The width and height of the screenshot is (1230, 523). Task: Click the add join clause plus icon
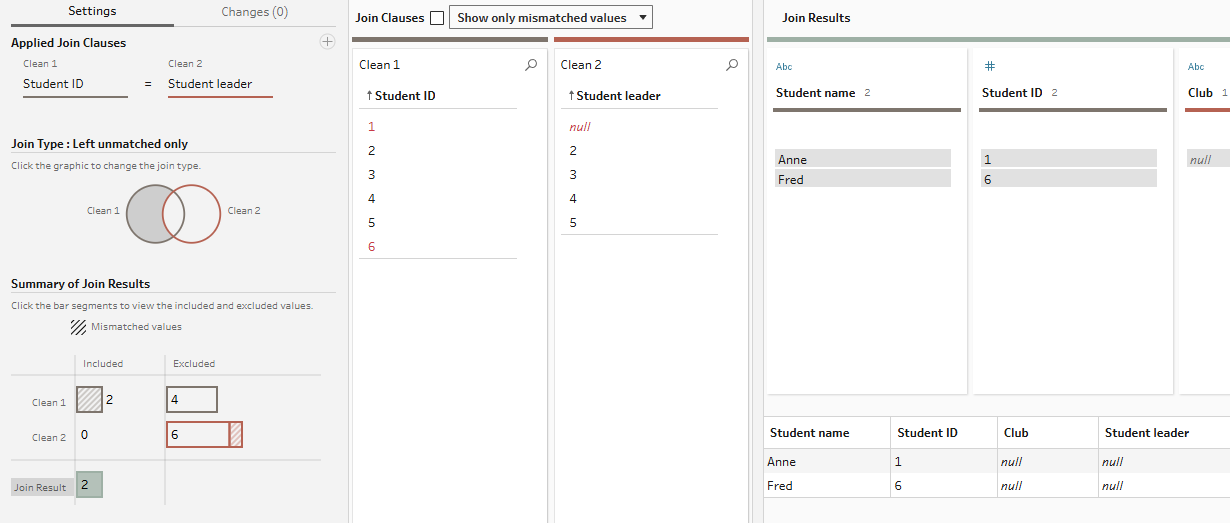tap(326, 42)
